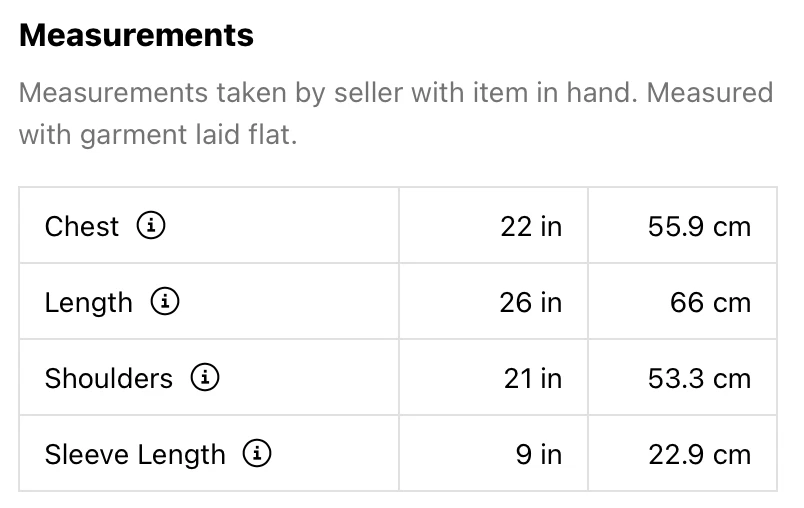Image resolution: width=804 pixels, height=508 pixels.
Task: Click the 55.9 cm chest value
Action: (699, 226)
